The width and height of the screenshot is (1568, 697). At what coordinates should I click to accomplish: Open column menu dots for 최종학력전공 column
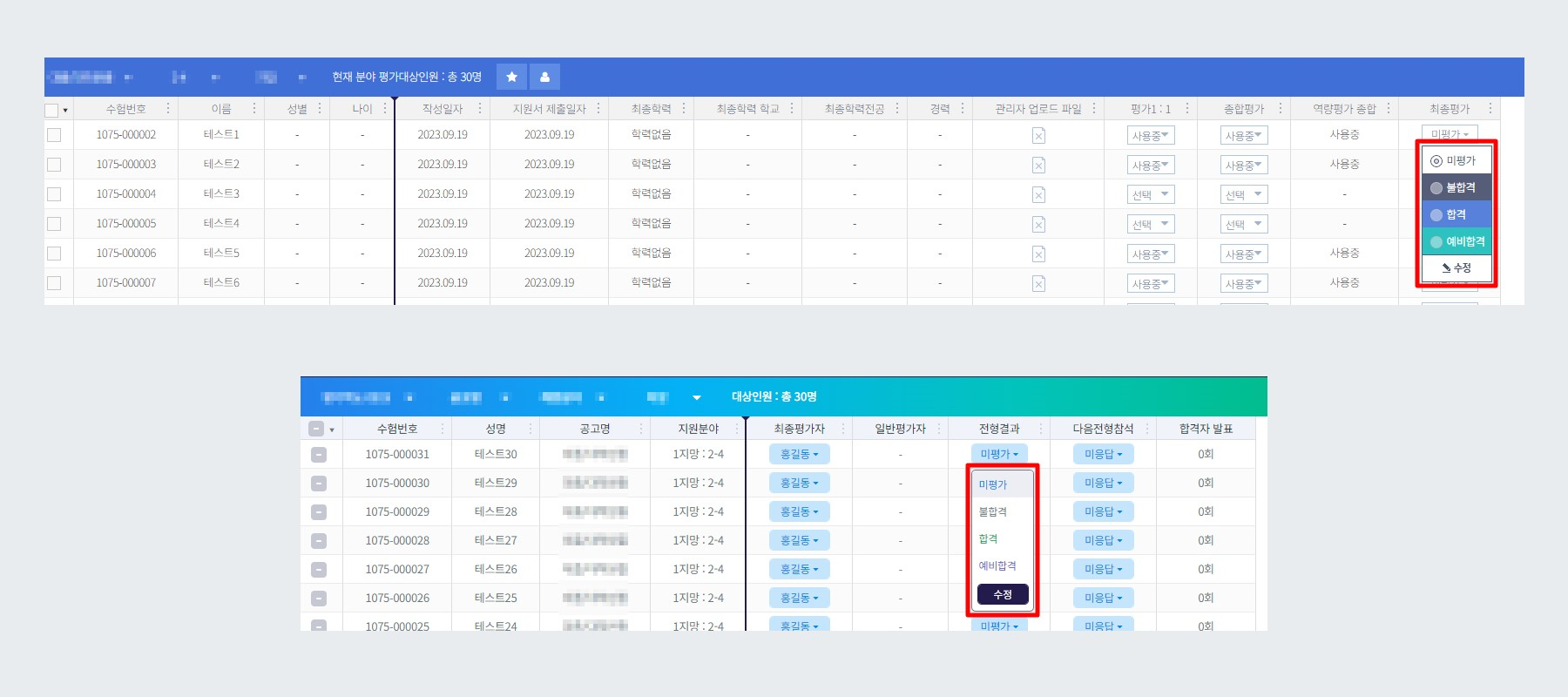coord(897,108)
